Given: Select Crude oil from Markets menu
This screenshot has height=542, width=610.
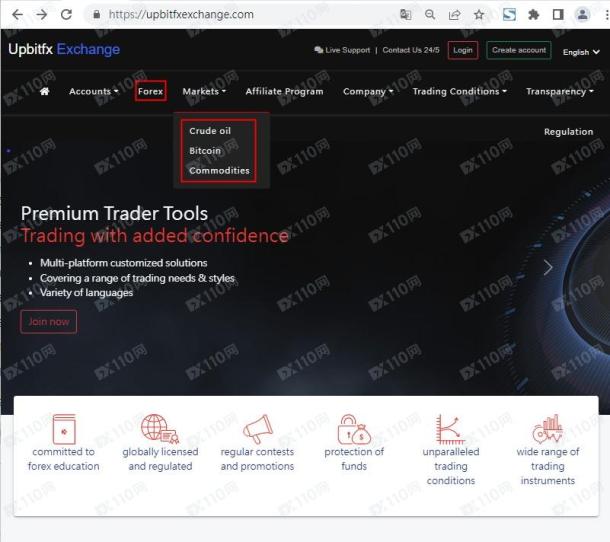Looking at the screenshot, I should coord(210,131).
